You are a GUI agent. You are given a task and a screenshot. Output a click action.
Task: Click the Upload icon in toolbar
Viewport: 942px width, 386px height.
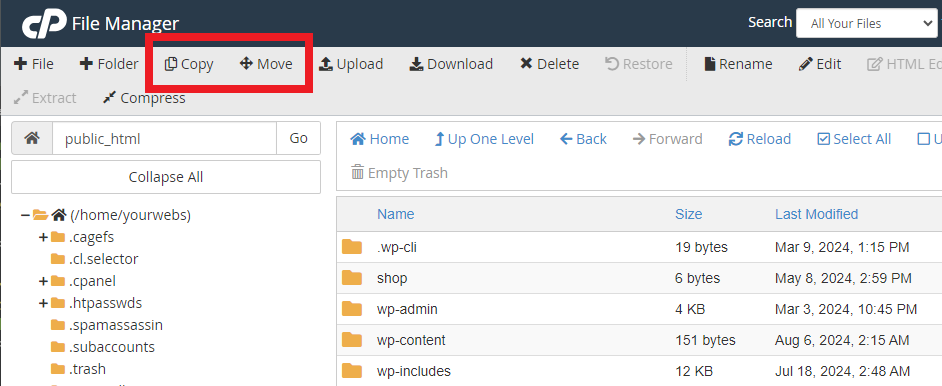pos(326,64)
